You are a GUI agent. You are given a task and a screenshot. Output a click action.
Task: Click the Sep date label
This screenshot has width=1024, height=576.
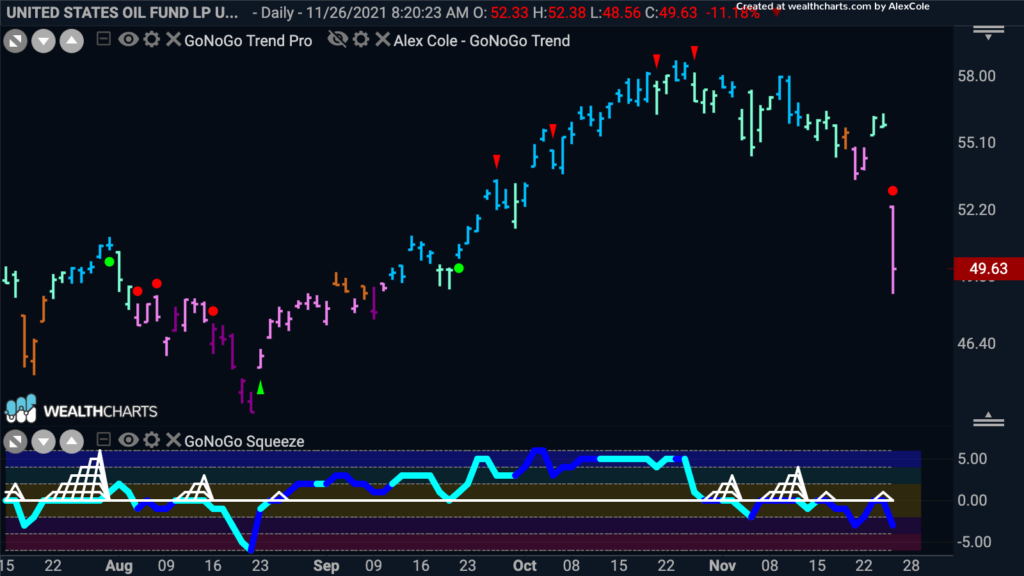coord(326,566)
